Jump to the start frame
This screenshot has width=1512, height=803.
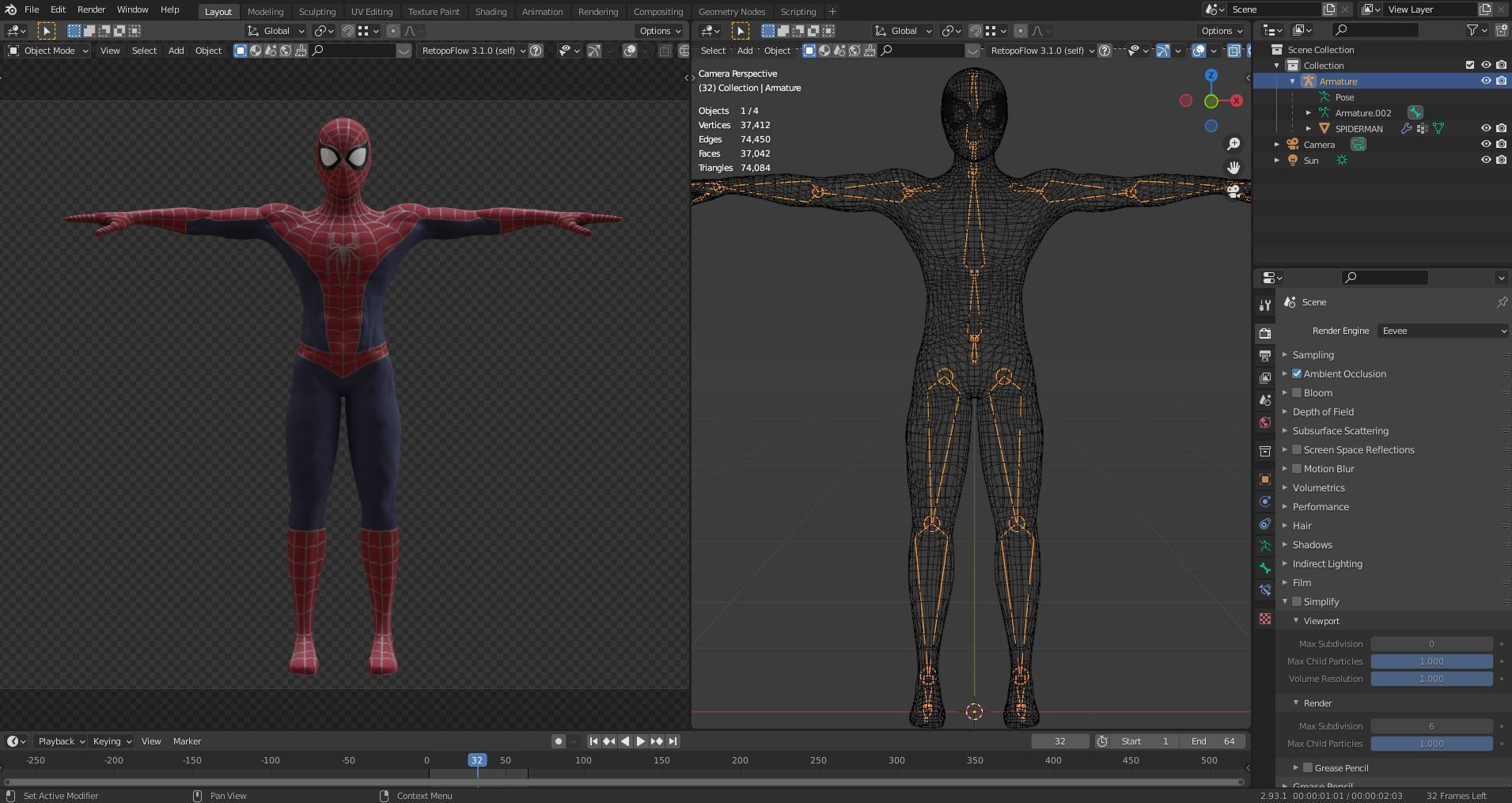[593, 741]
